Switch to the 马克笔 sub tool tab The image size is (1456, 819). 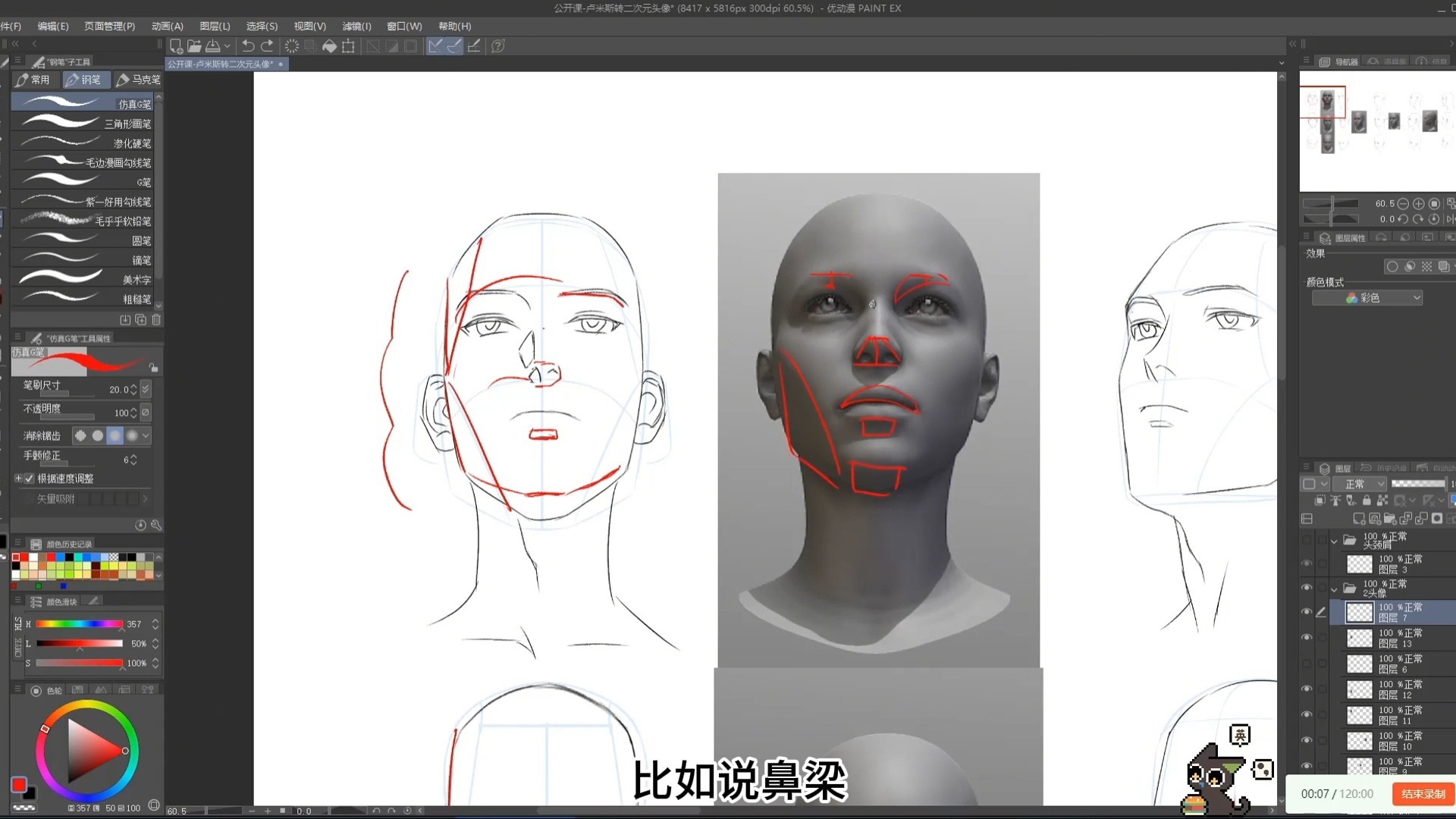(x=138, y=80)
